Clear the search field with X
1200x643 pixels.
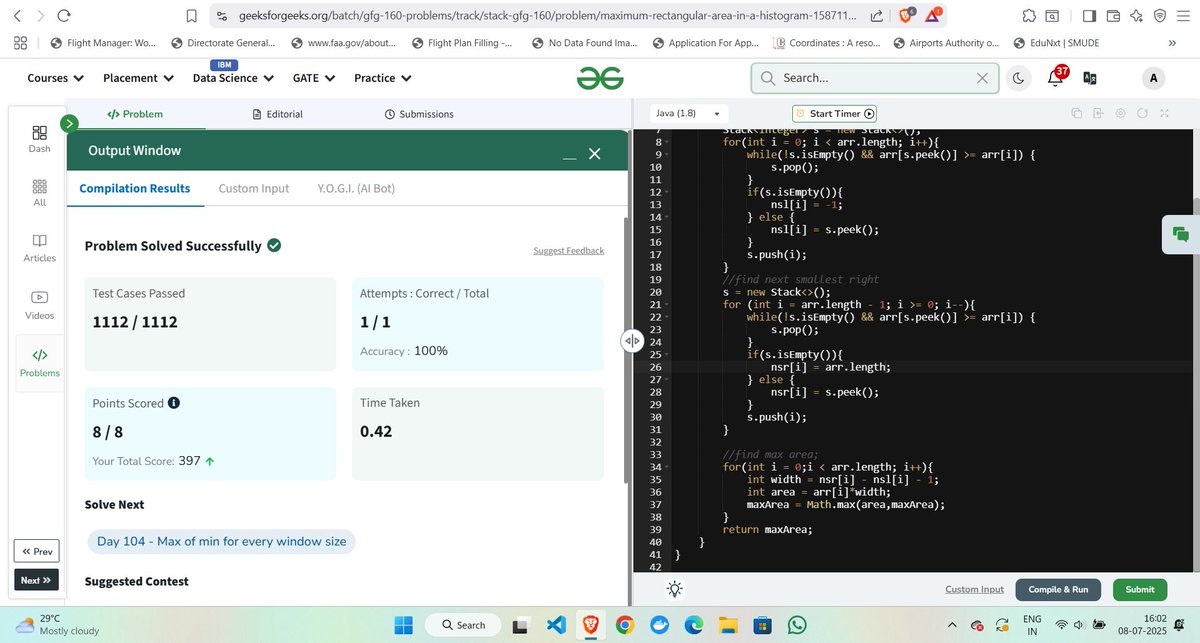[x=982, y=78]
